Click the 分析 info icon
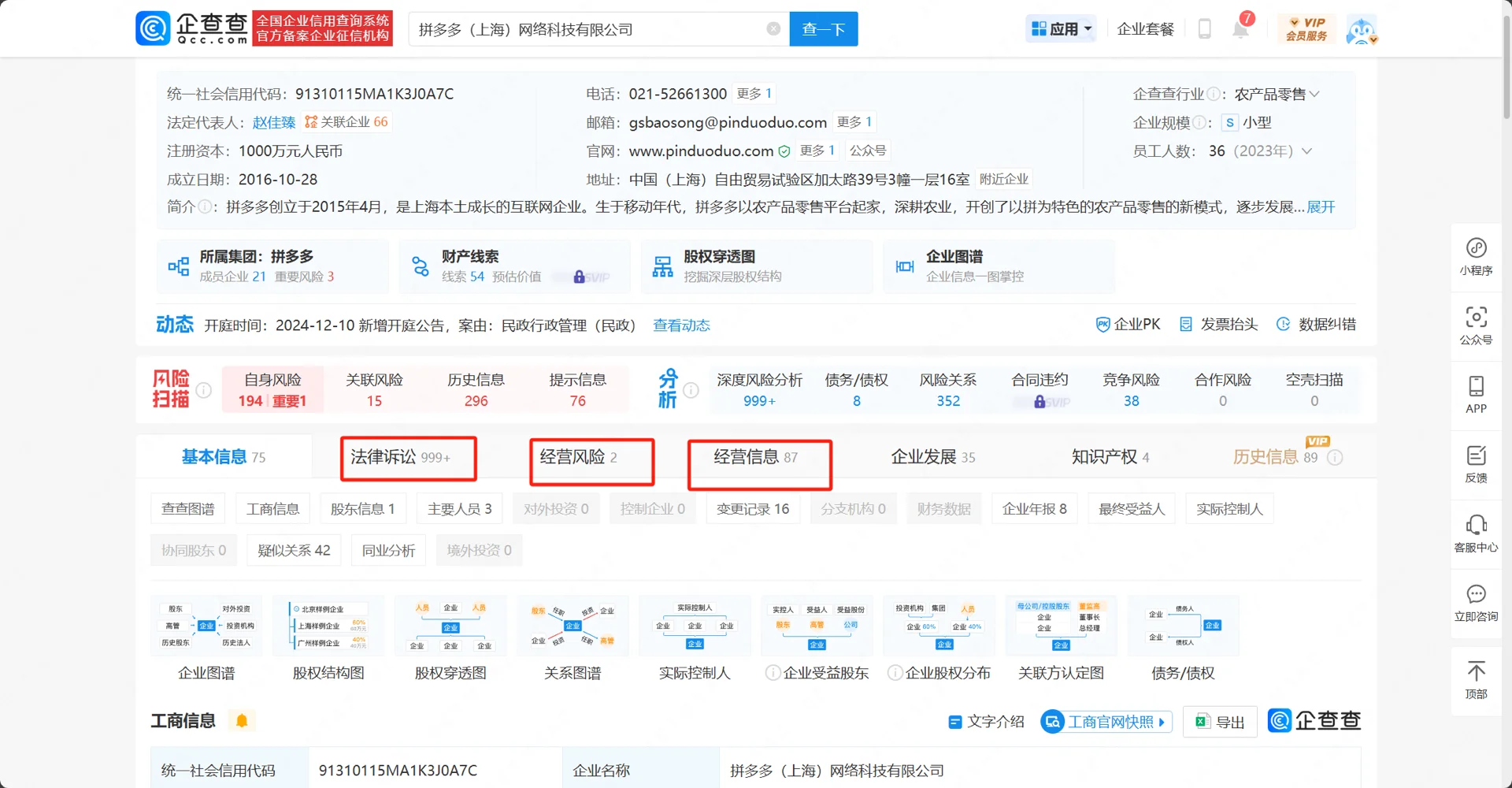 [691, 390]
